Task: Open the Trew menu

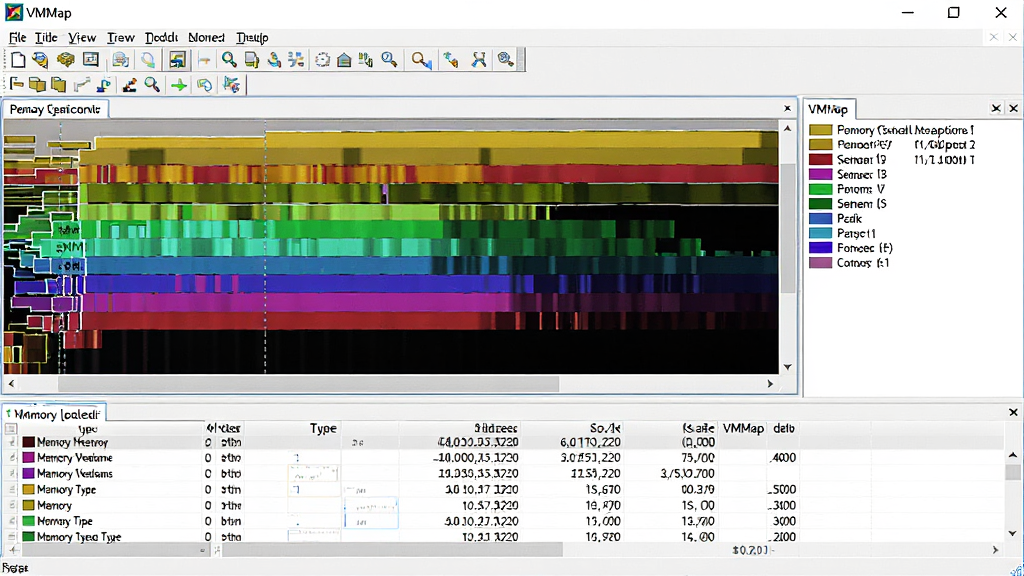Action: tap(121, 38)
